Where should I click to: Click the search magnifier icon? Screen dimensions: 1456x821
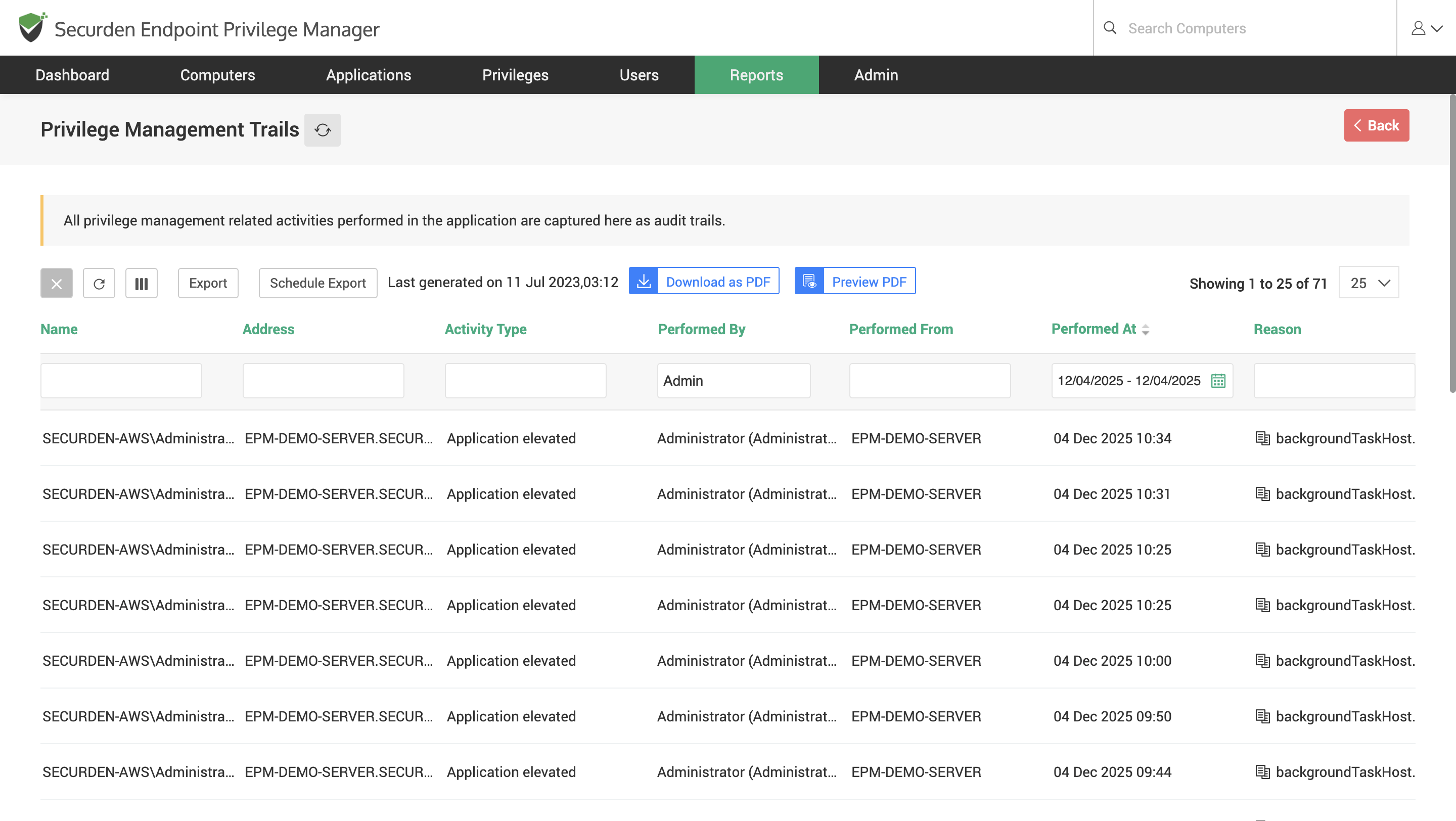1110,28
